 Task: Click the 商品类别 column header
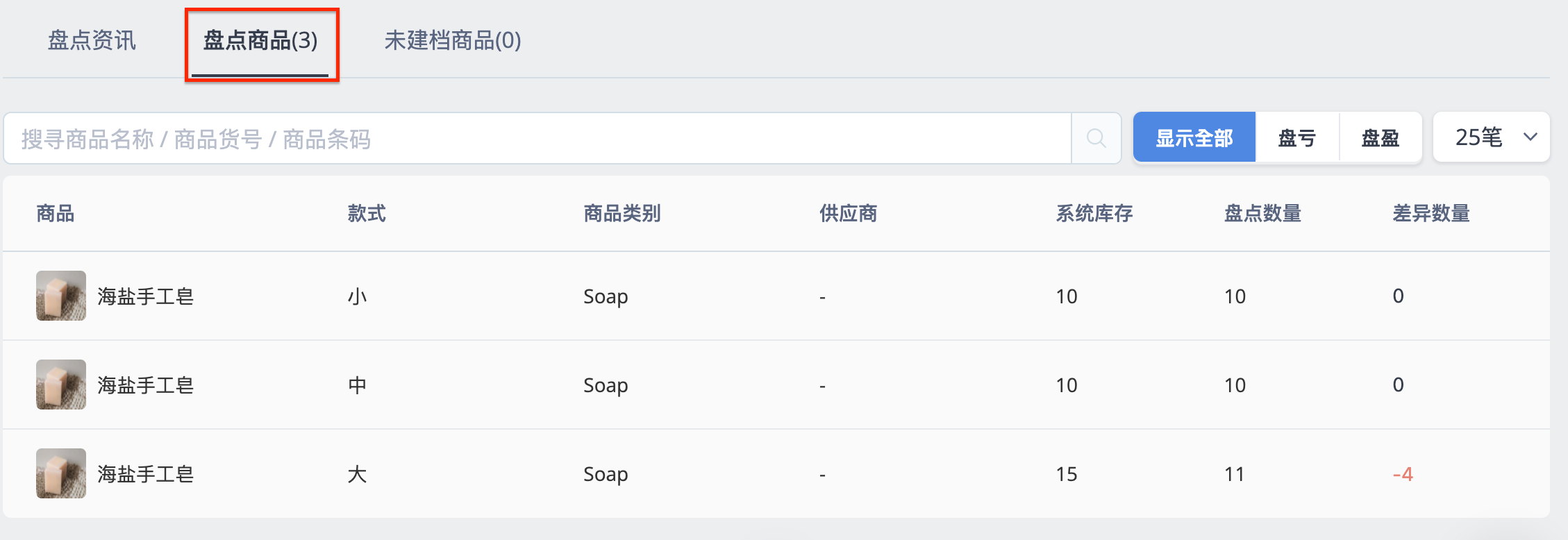pos(622,213)
